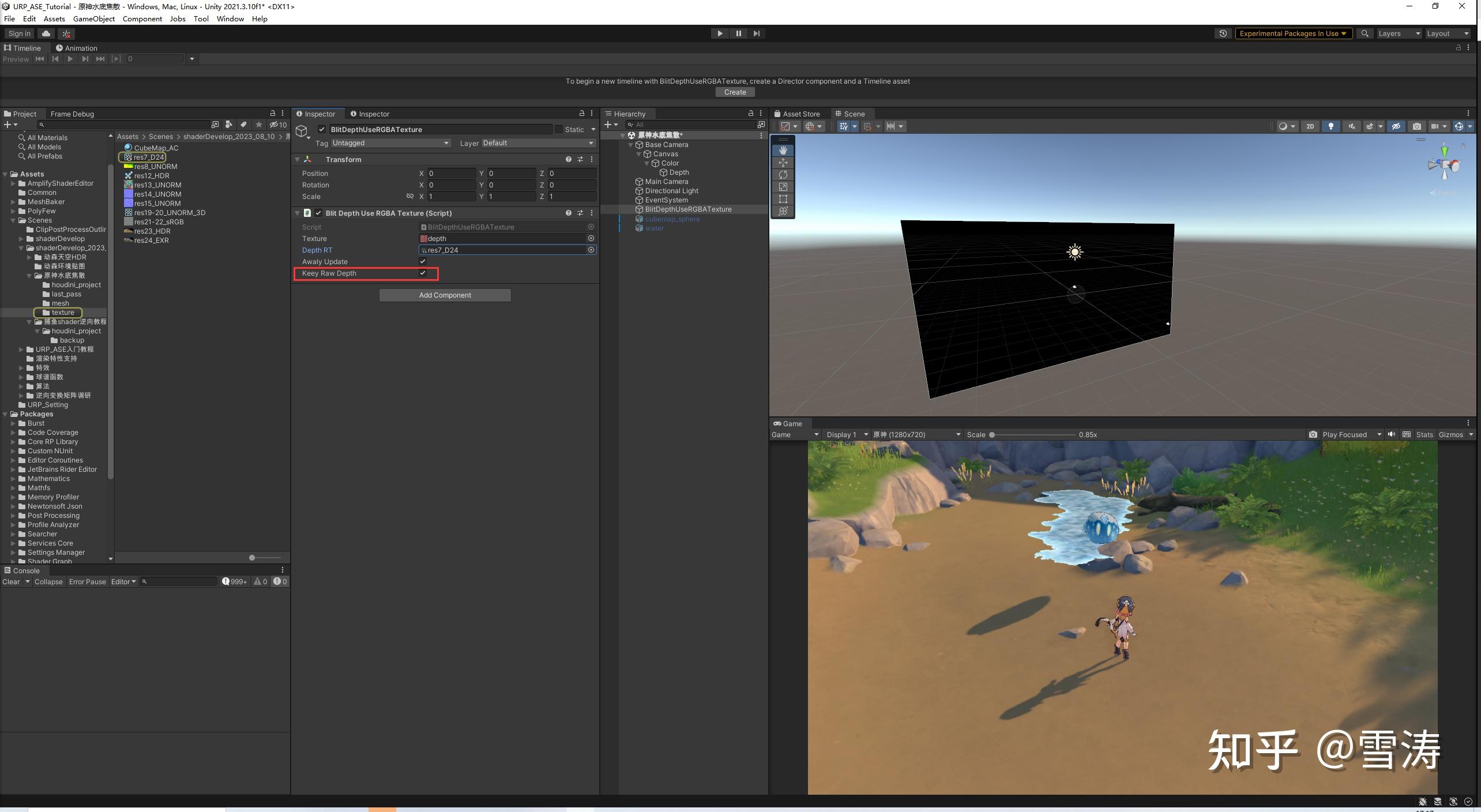Screen dimensions: 1481x812
Task: Open the Scene camera screenshot icon
Action: pos(1418,126)
